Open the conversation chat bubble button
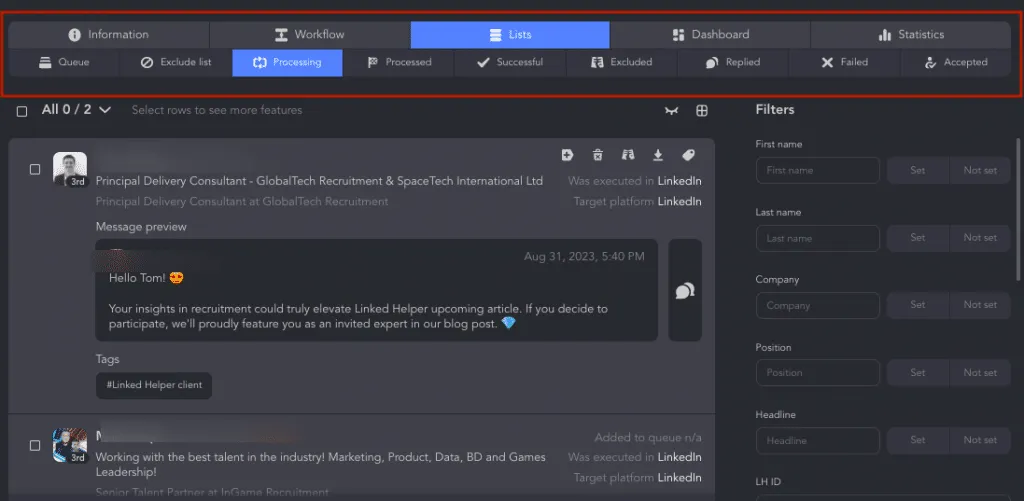Image resolution: width=1024 pixels, height=501 pixels. coord(685,290)
